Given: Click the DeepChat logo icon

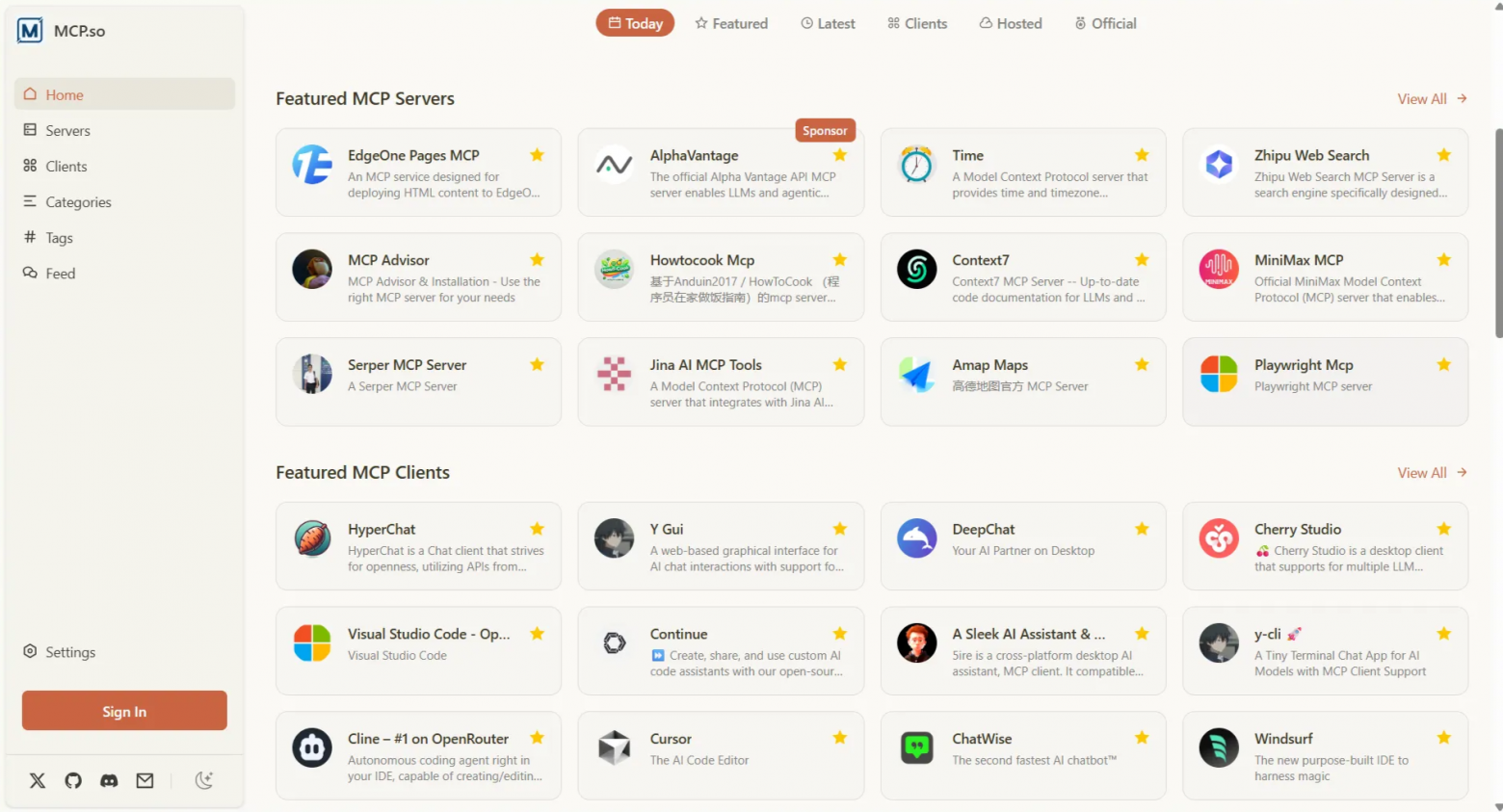Looking at the screenshot, I should (x=916, y=538).
